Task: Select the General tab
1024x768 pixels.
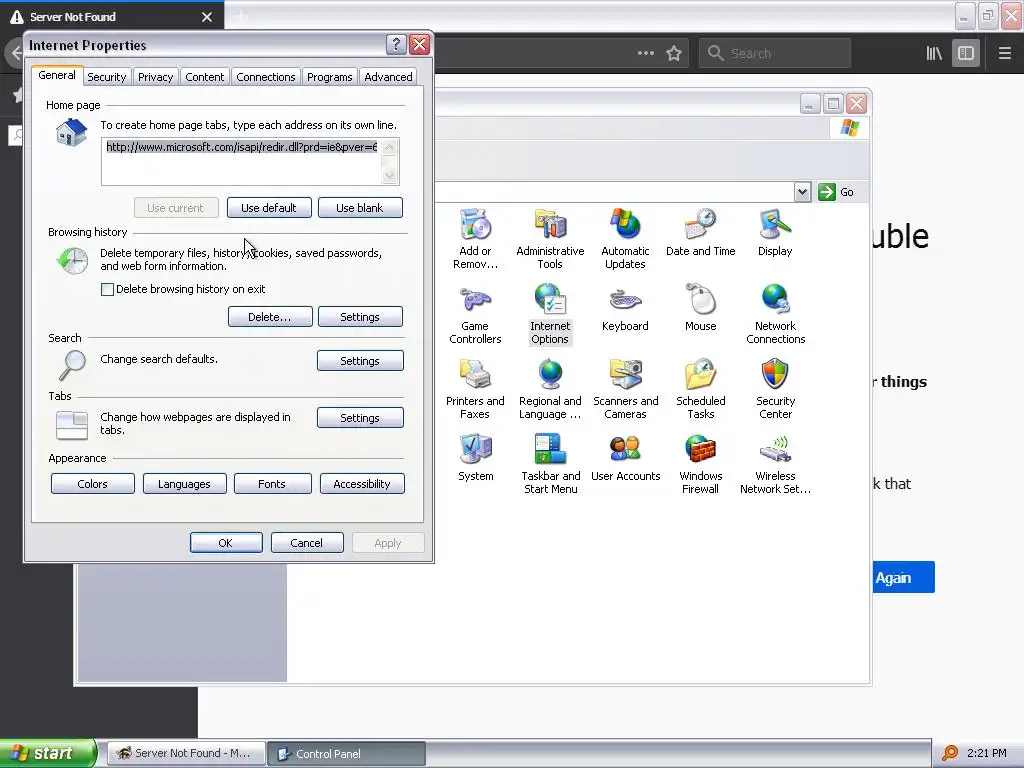Action: (x=57, y=75)
